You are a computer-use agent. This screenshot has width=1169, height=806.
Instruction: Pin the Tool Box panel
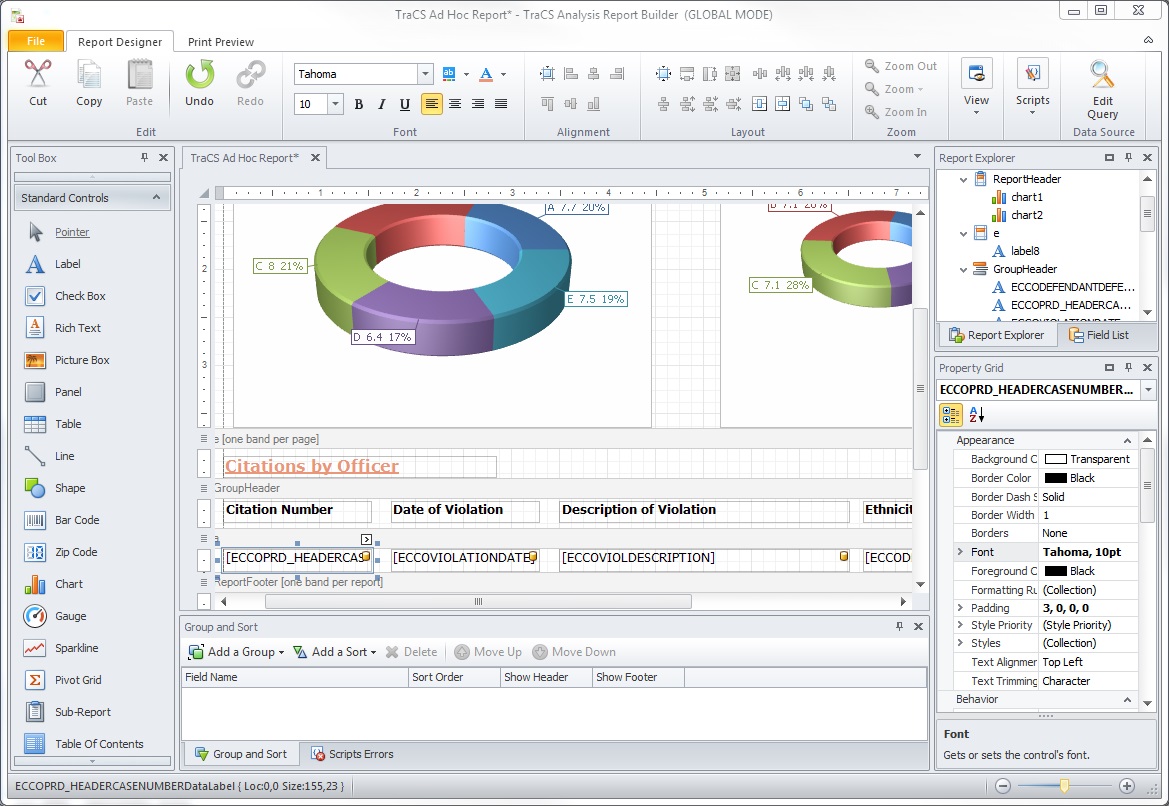pos(144,157)
